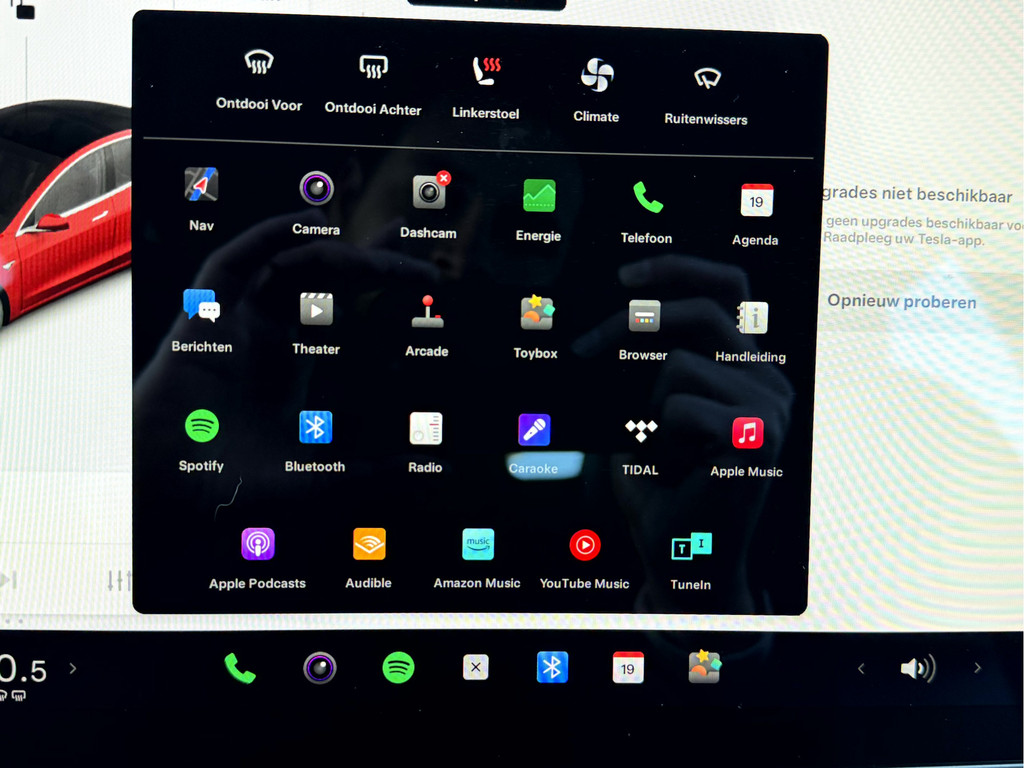
Task: Toggle Ontdooi Achter rear defrost
Action: 374,67
